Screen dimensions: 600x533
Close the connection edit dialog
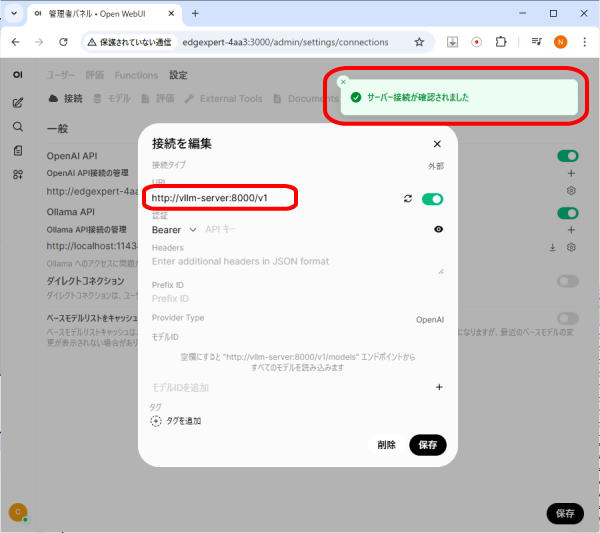437,144
